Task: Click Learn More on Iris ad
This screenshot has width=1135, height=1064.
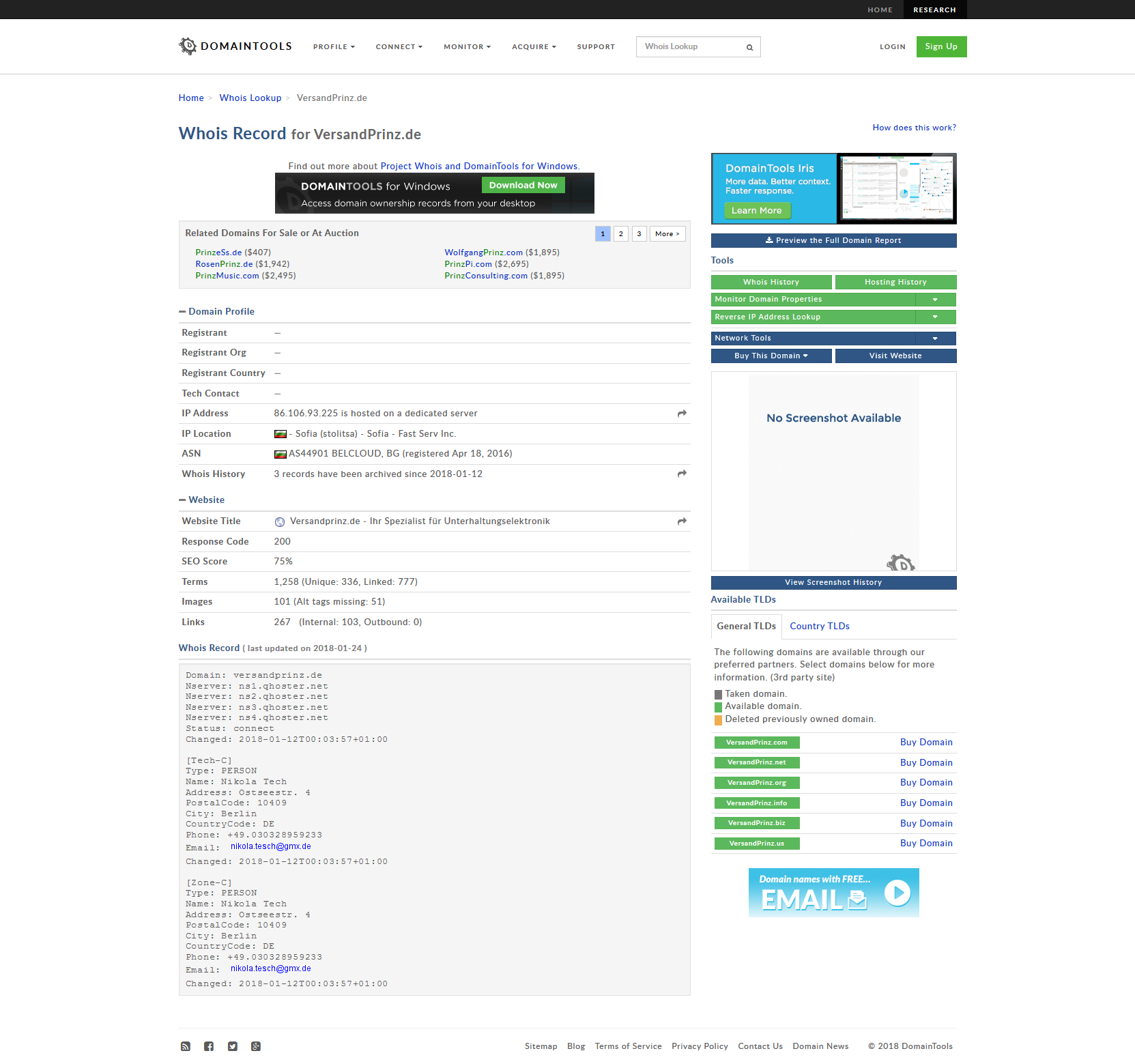Action: (757, 211)
